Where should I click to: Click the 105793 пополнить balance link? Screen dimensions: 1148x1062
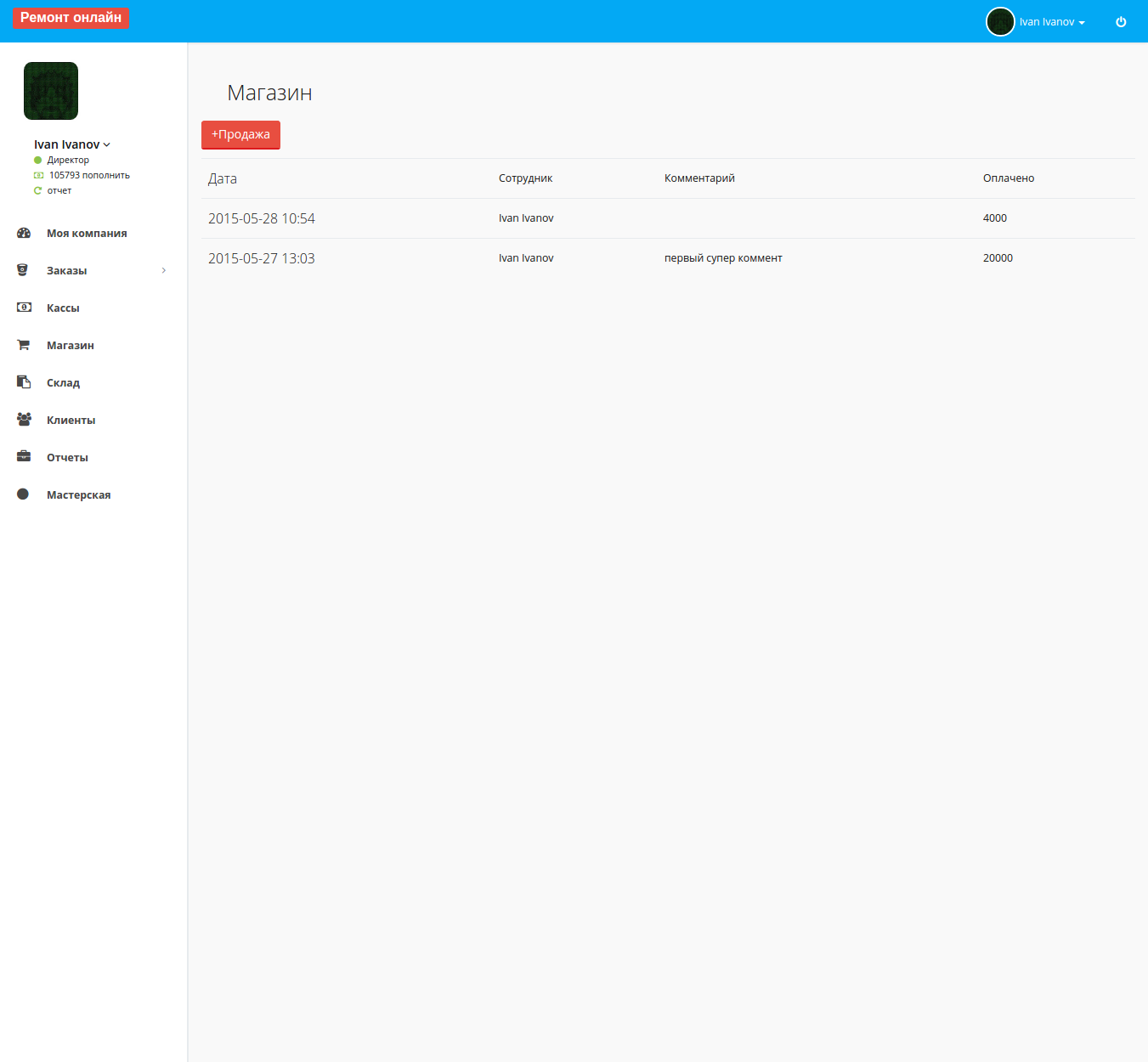pyautogui.click(x=89, y=175)
